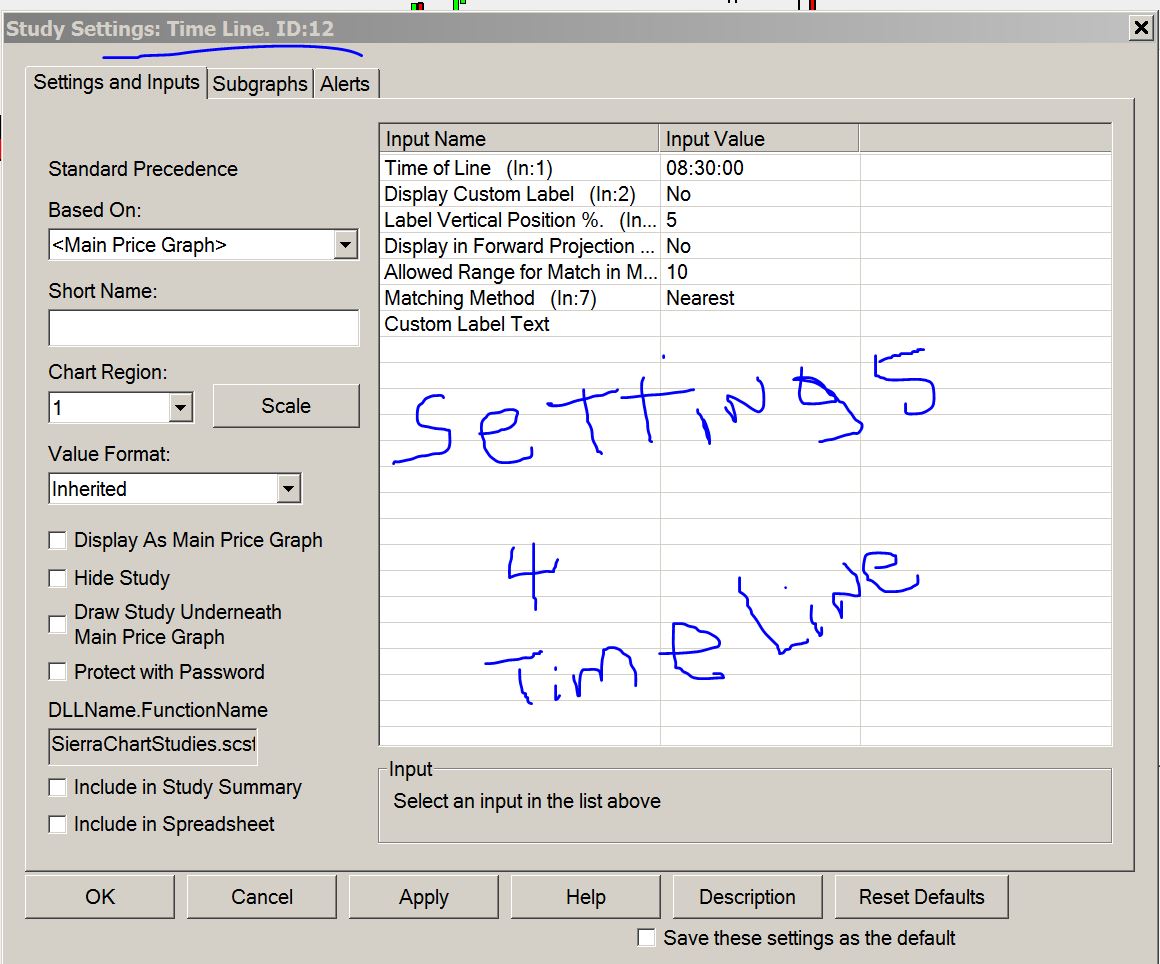
Task: Click the Short Name input field
Action: [x=203, y=328]
